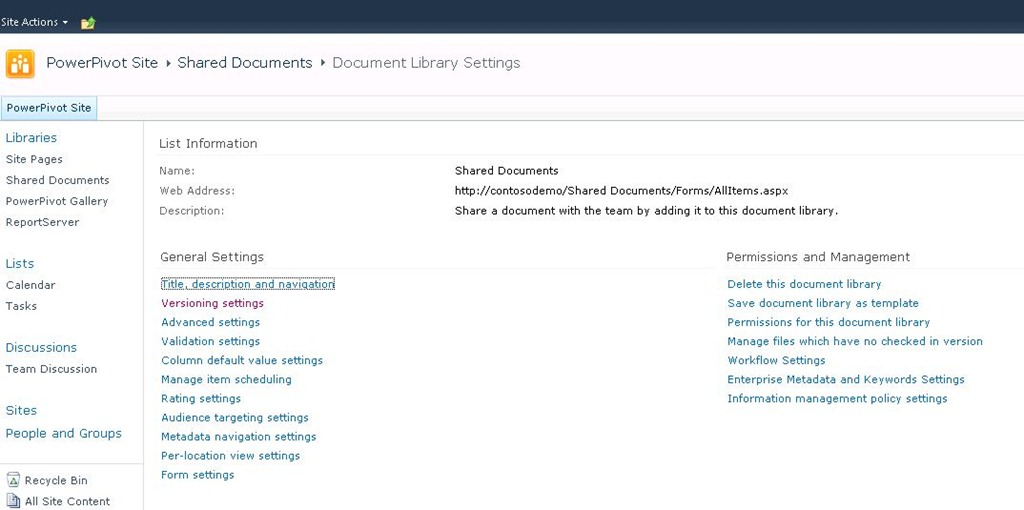This screenshot has height=510, width=1024.
Task: Open the Discussions heading
Action: (x=41, y=347)
